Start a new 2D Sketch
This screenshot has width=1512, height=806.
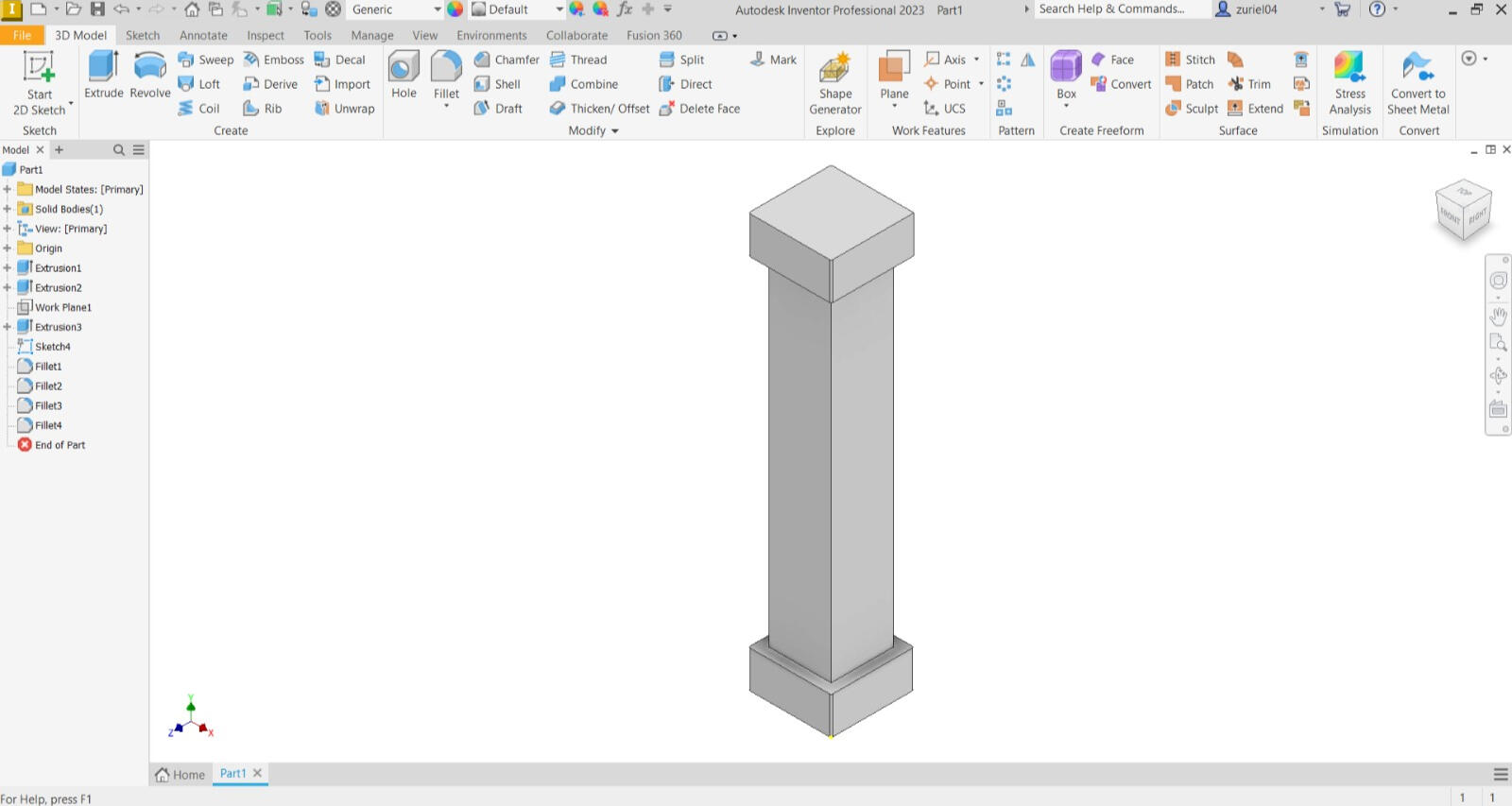pyautogui.click(x=40, y=83)
